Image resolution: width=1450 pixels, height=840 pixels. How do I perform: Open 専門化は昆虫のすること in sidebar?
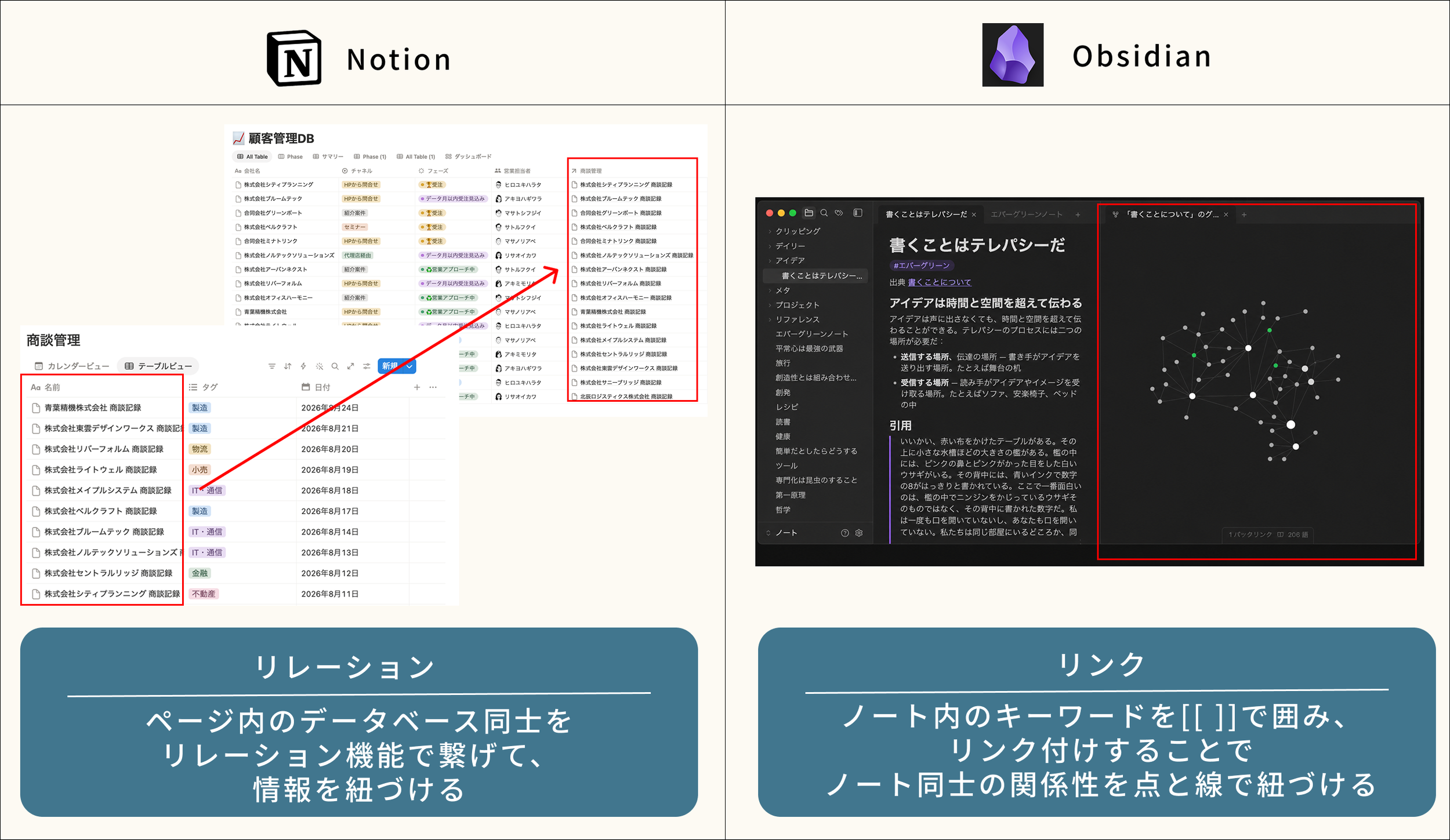pos(816,480)
